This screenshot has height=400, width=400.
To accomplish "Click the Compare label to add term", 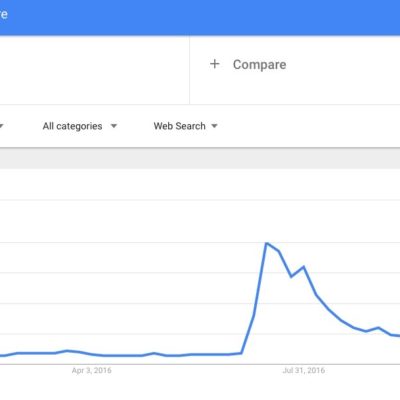I will click(259, 65).
